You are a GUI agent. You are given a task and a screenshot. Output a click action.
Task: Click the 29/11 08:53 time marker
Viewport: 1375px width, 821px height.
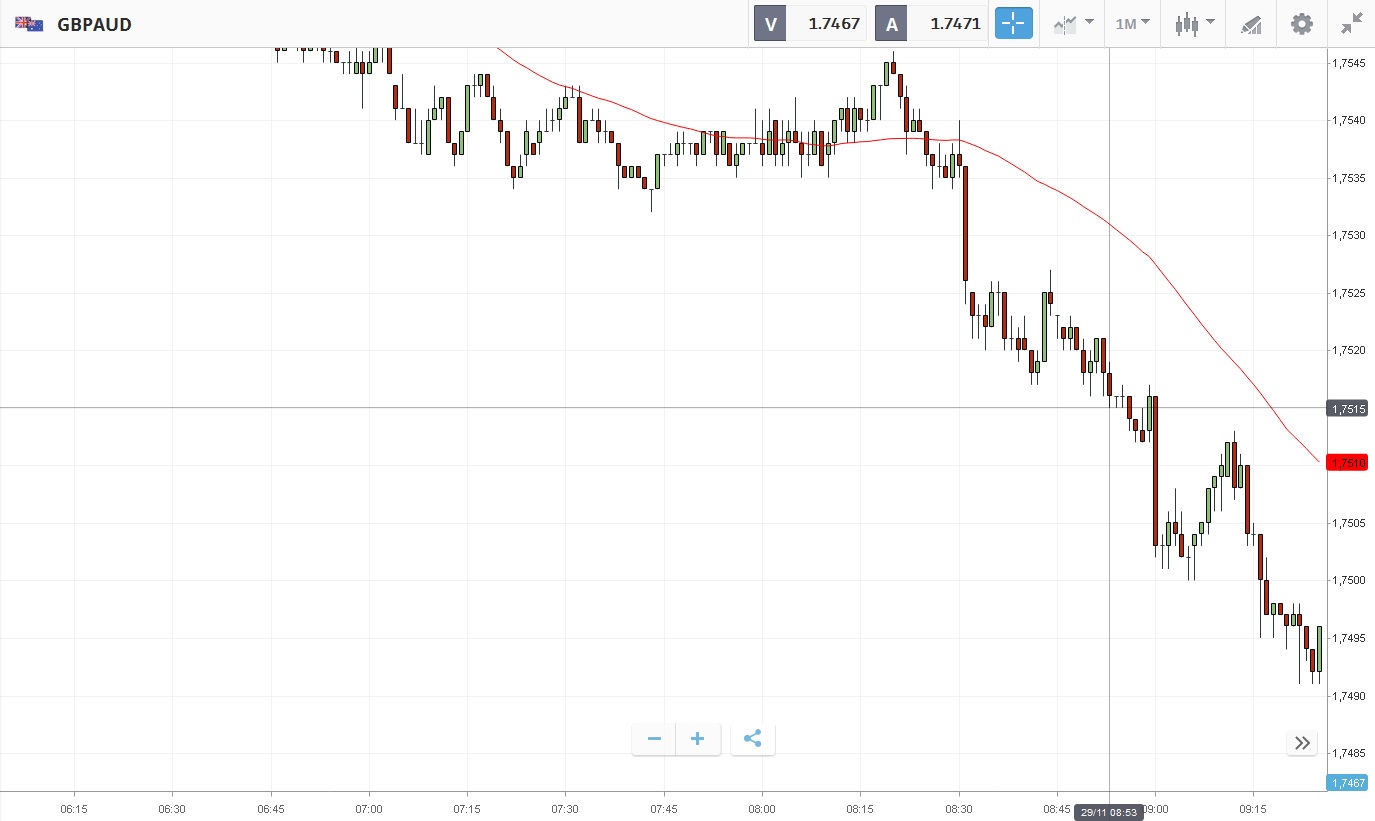click(1109, 813)
